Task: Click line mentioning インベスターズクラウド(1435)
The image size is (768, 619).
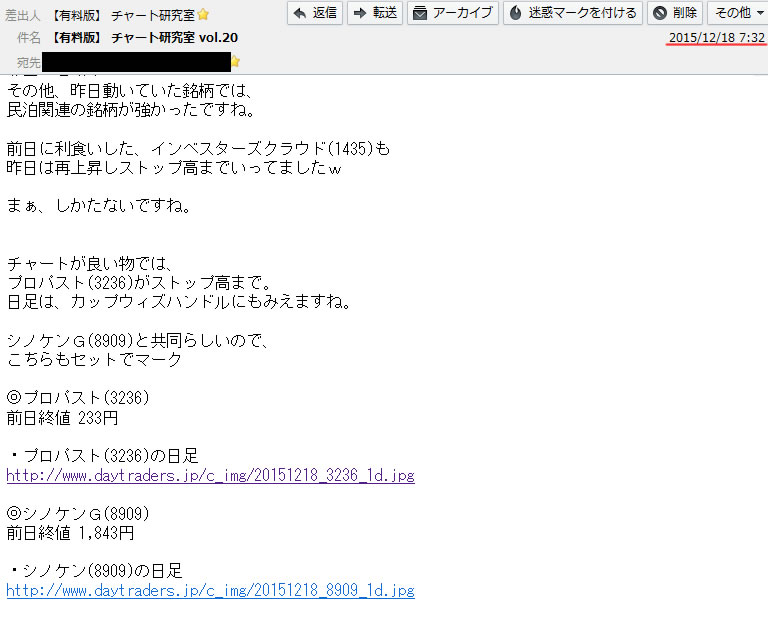Action: 198,148
